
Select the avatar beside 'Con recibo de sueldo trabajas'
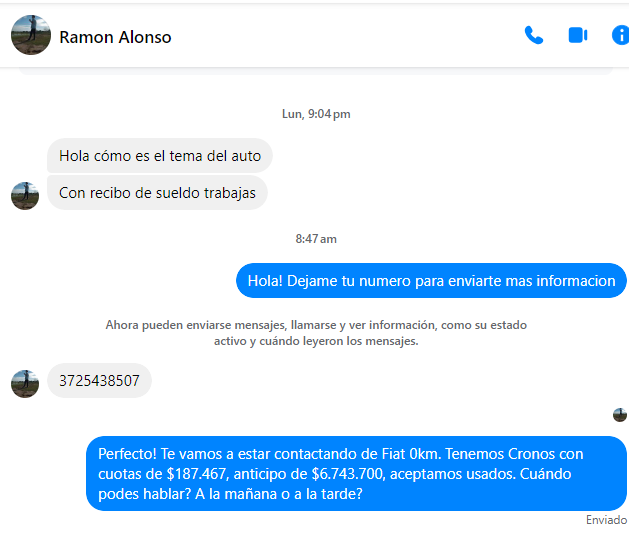tap(25, 195)
